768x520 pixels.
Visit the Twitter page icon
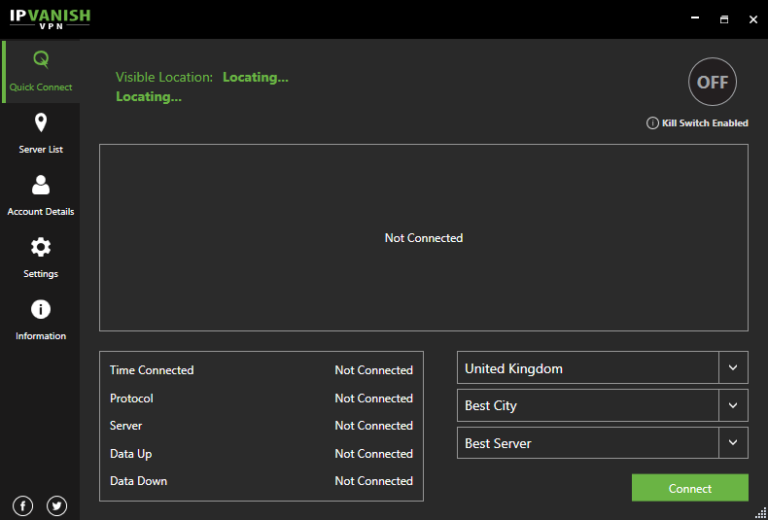[x=57, y=506]
